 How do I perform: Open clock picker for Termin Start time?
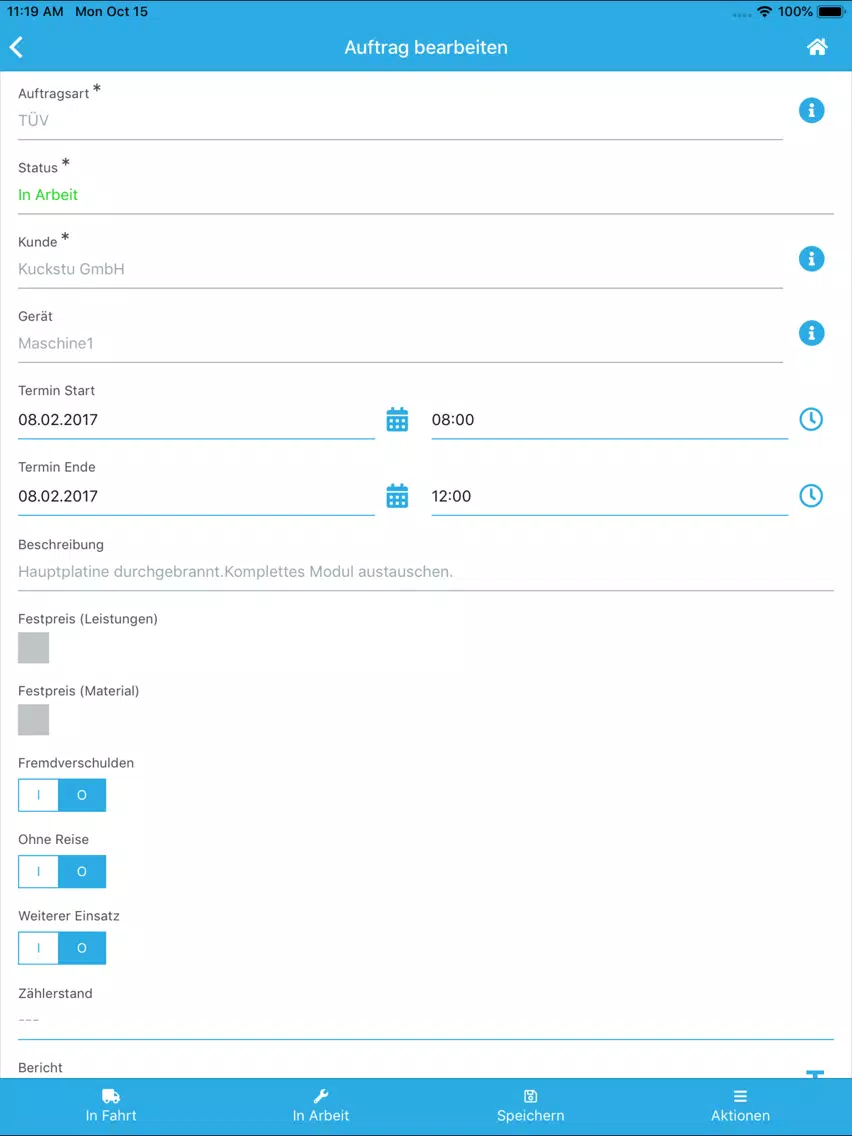tap(811, 419)
